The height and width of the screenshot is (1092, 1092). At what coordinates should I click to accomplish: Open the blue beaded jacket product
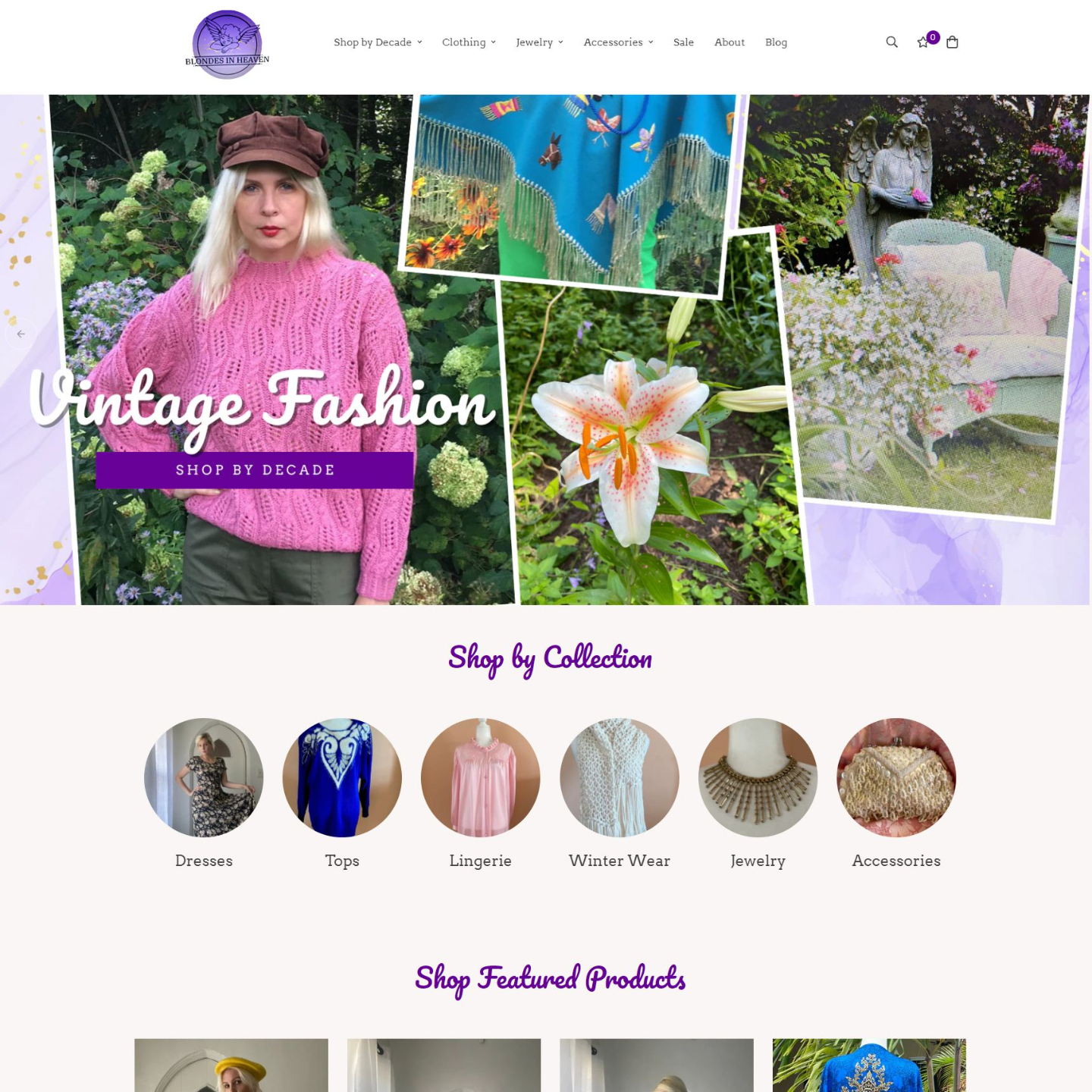point(869,1065)
